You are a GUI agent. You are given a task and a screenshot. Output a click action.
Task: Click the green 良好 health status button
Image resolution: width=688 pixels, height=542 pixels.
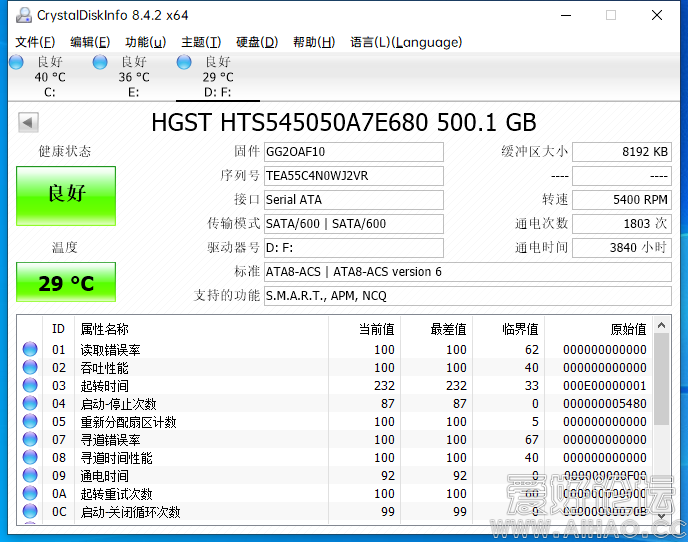tap(66, 196)
